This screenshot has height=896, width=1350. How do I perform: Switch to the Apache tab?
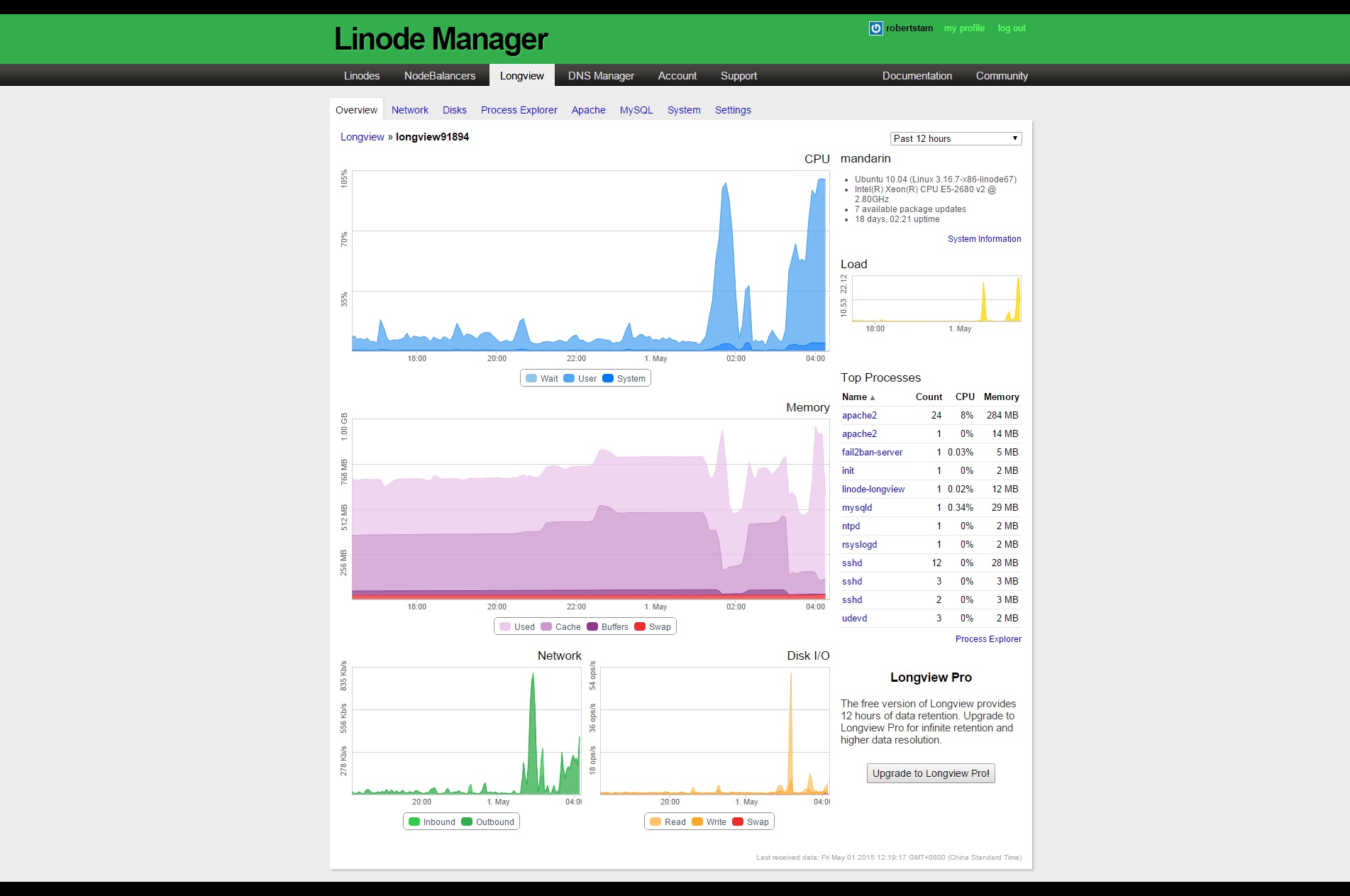589,110
